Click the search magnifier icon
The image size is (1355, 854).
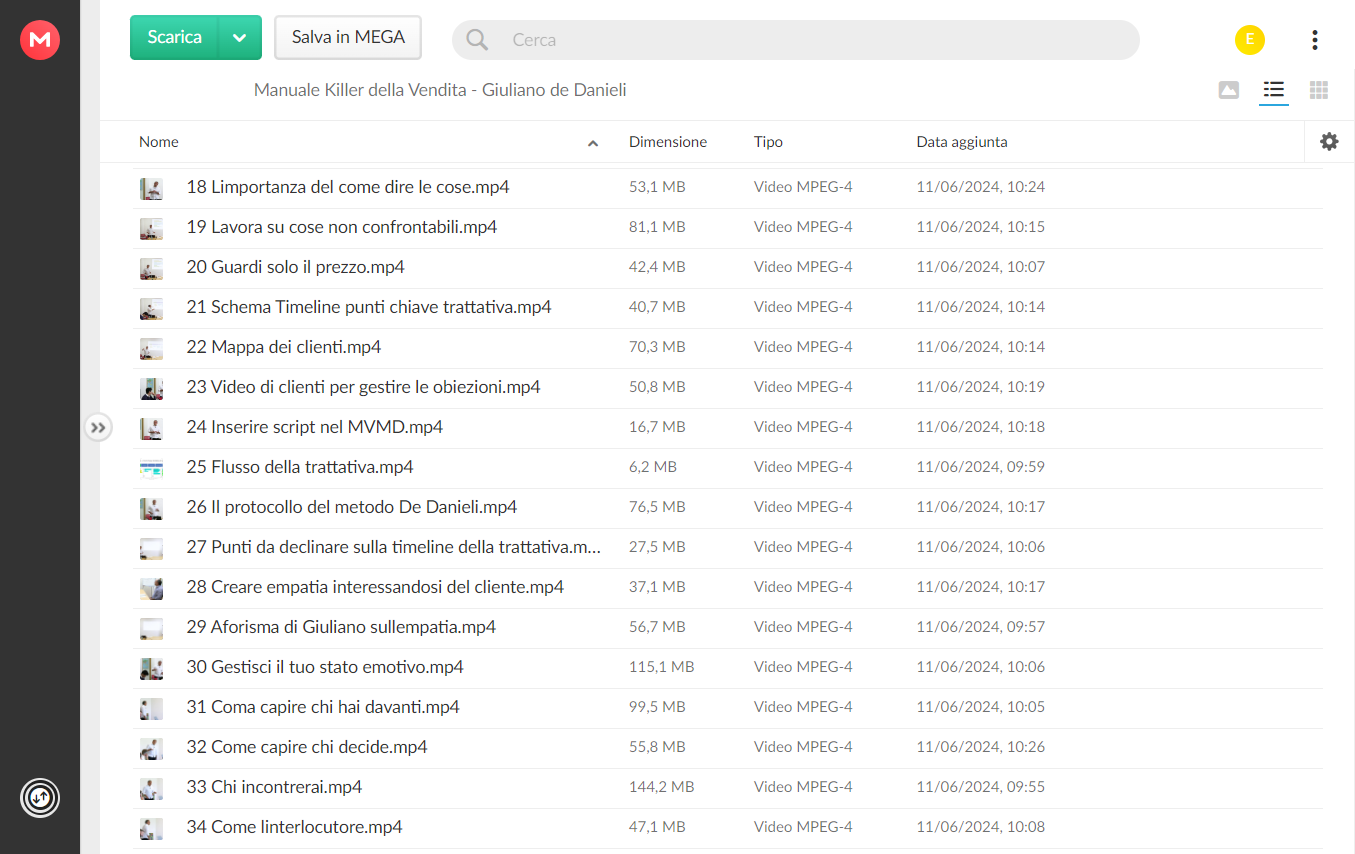(x=478, y=40)
